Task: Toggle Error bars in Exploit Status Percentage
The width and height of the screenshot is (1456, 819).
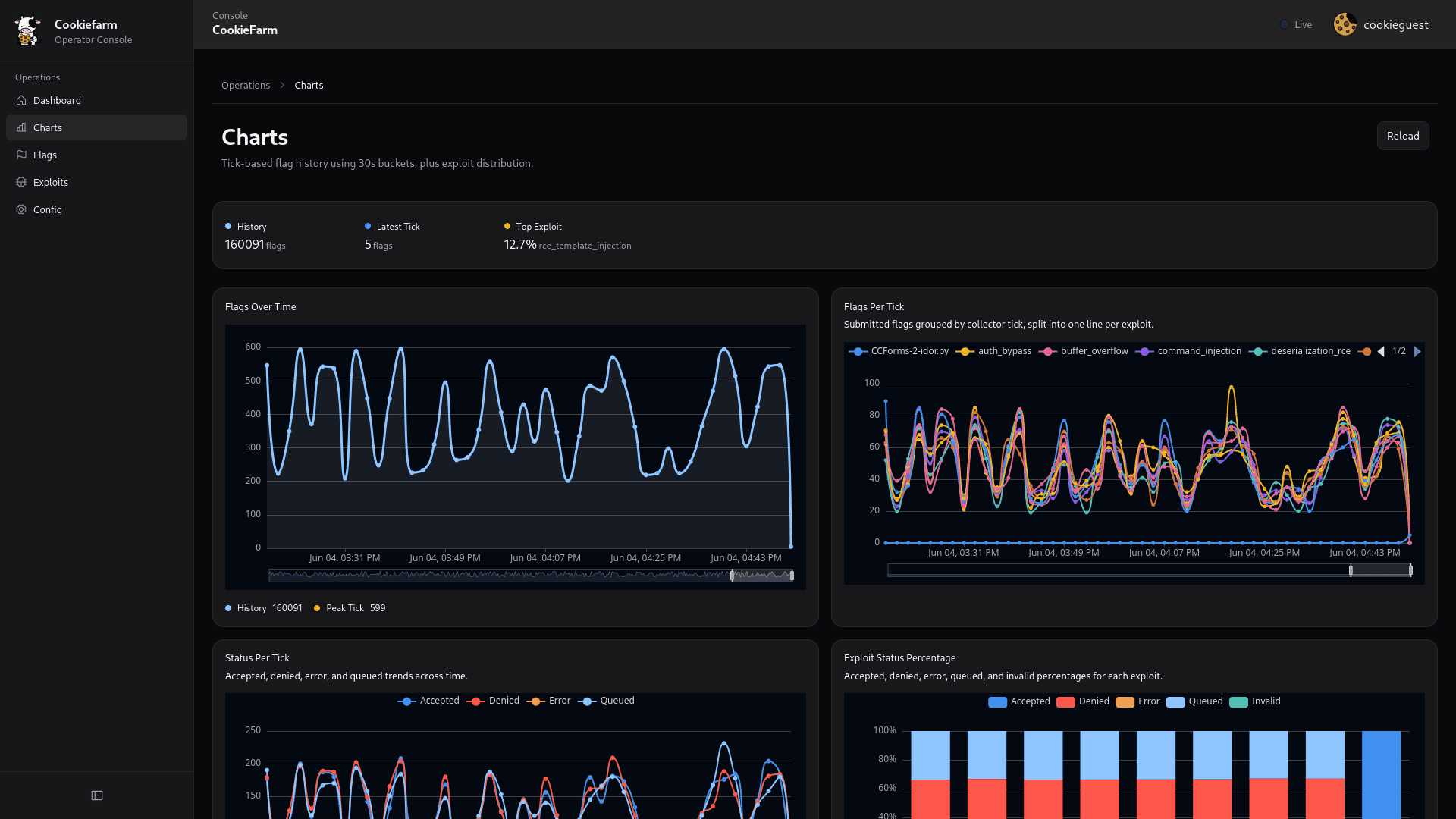Action: pos(1137,701)
